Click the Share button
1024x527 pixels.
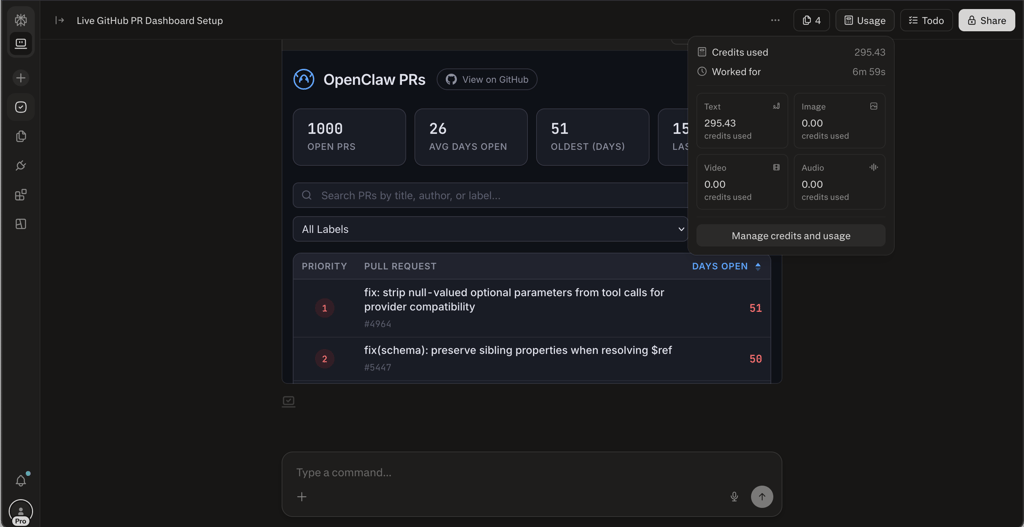click(986, 20)
